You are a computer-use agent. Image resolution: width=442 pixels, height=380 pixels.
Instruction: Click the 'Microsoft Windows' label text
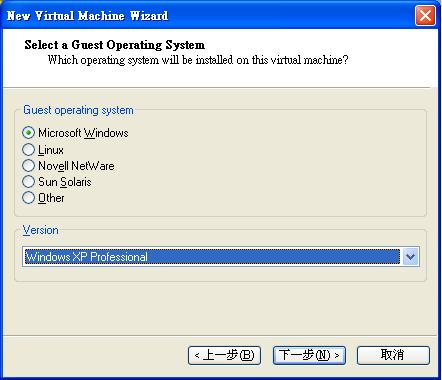click(83, 133)
